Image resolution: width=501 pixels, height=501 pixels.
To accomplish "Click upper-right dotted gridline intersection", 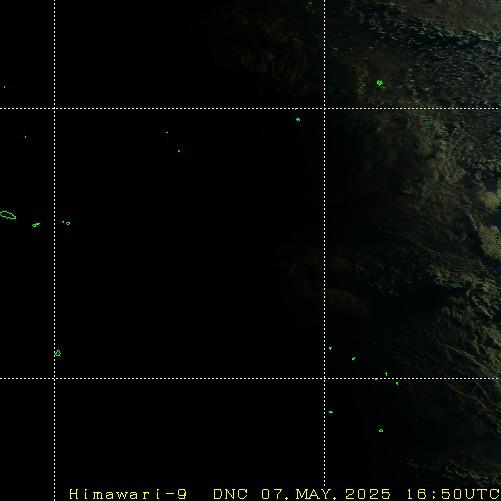I will 325,108.
